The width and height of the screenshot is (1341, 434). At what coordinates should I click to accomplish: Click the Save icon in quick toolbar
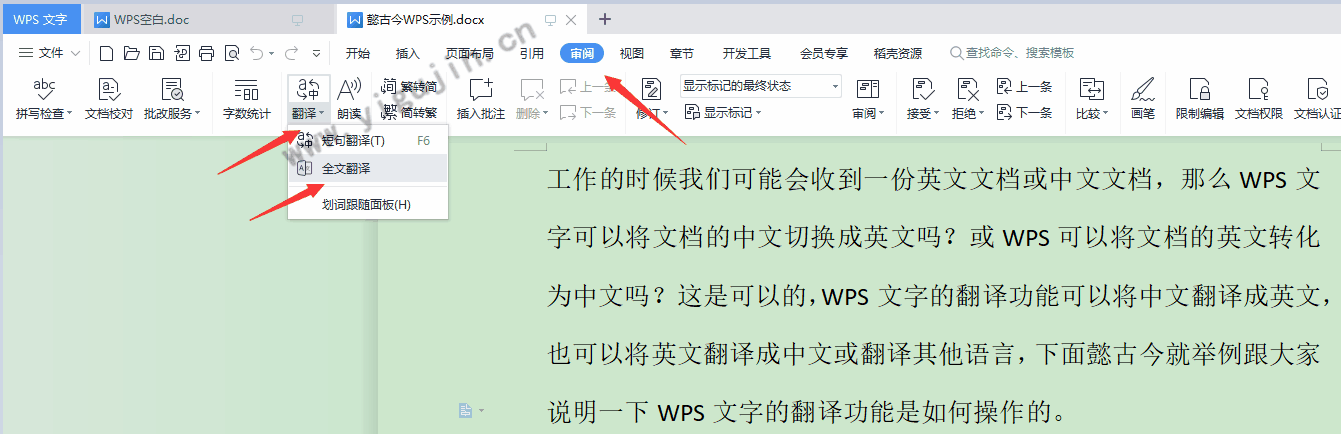(x=156, y=53)
